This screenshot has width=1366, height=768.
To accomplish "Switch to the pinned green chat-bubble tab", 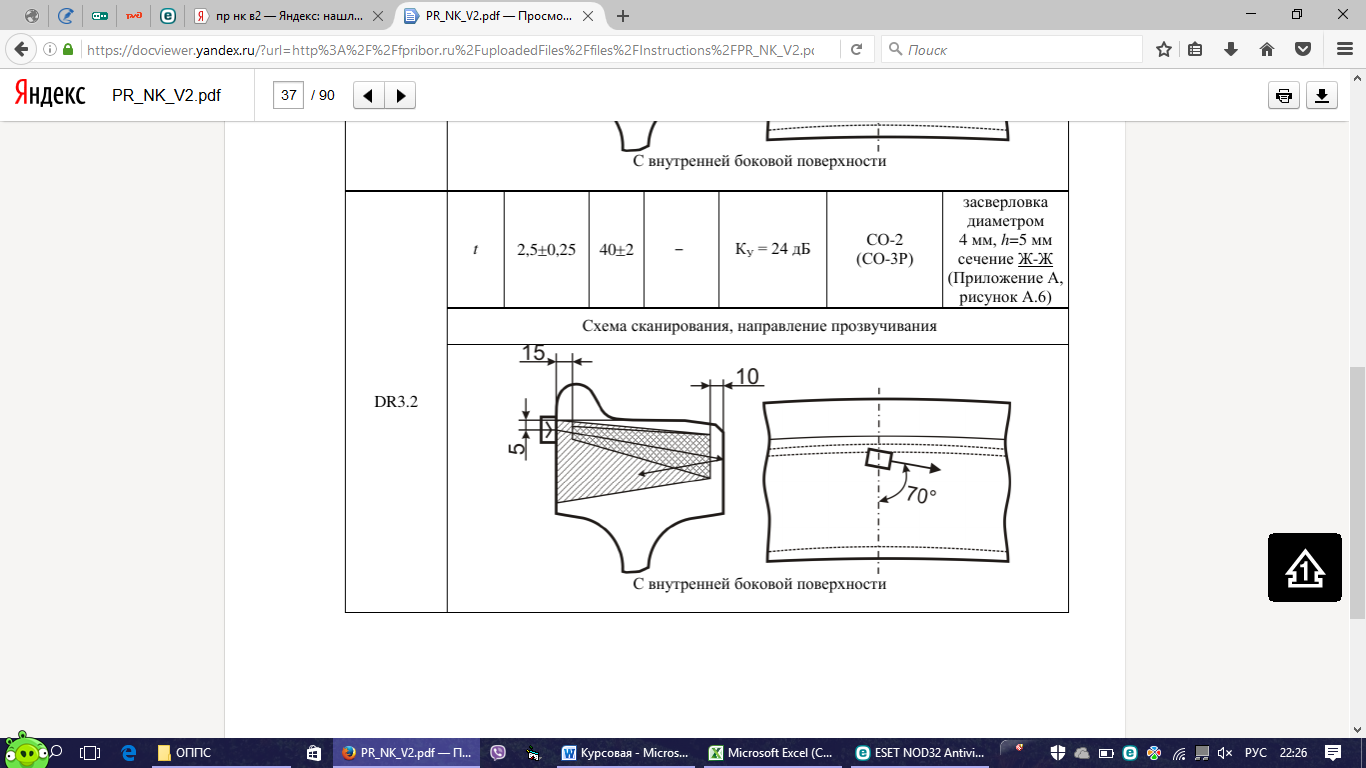I will [99, 16].
